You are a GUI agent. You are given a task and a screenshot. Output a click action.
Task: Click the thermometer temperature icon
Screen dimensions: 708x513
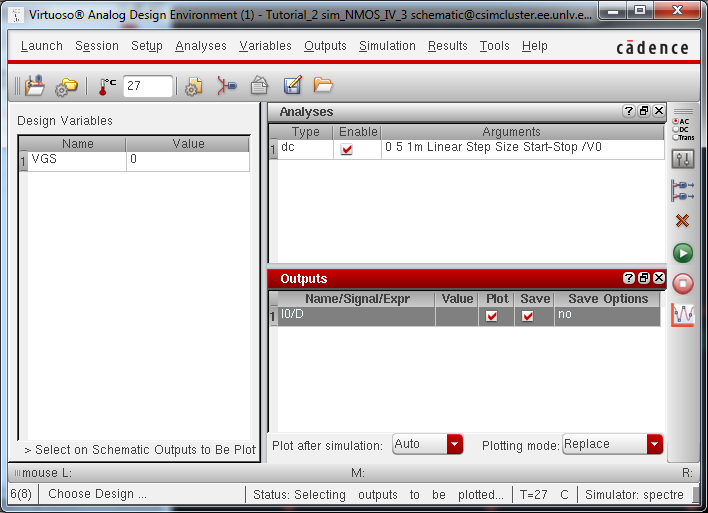point(107,86)
